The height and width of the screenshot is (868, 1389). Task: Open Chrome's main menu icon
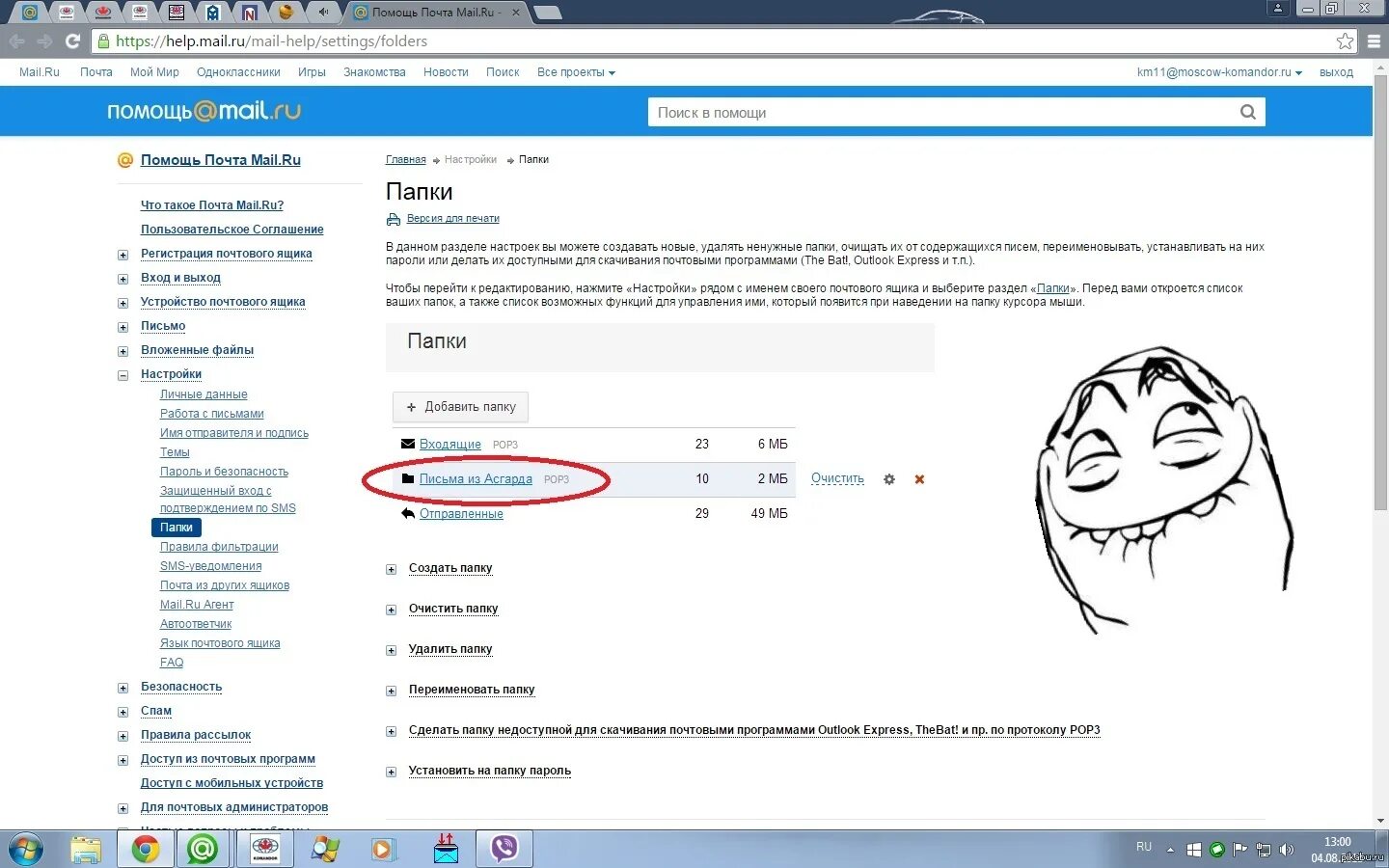(x=1374, y=41)
